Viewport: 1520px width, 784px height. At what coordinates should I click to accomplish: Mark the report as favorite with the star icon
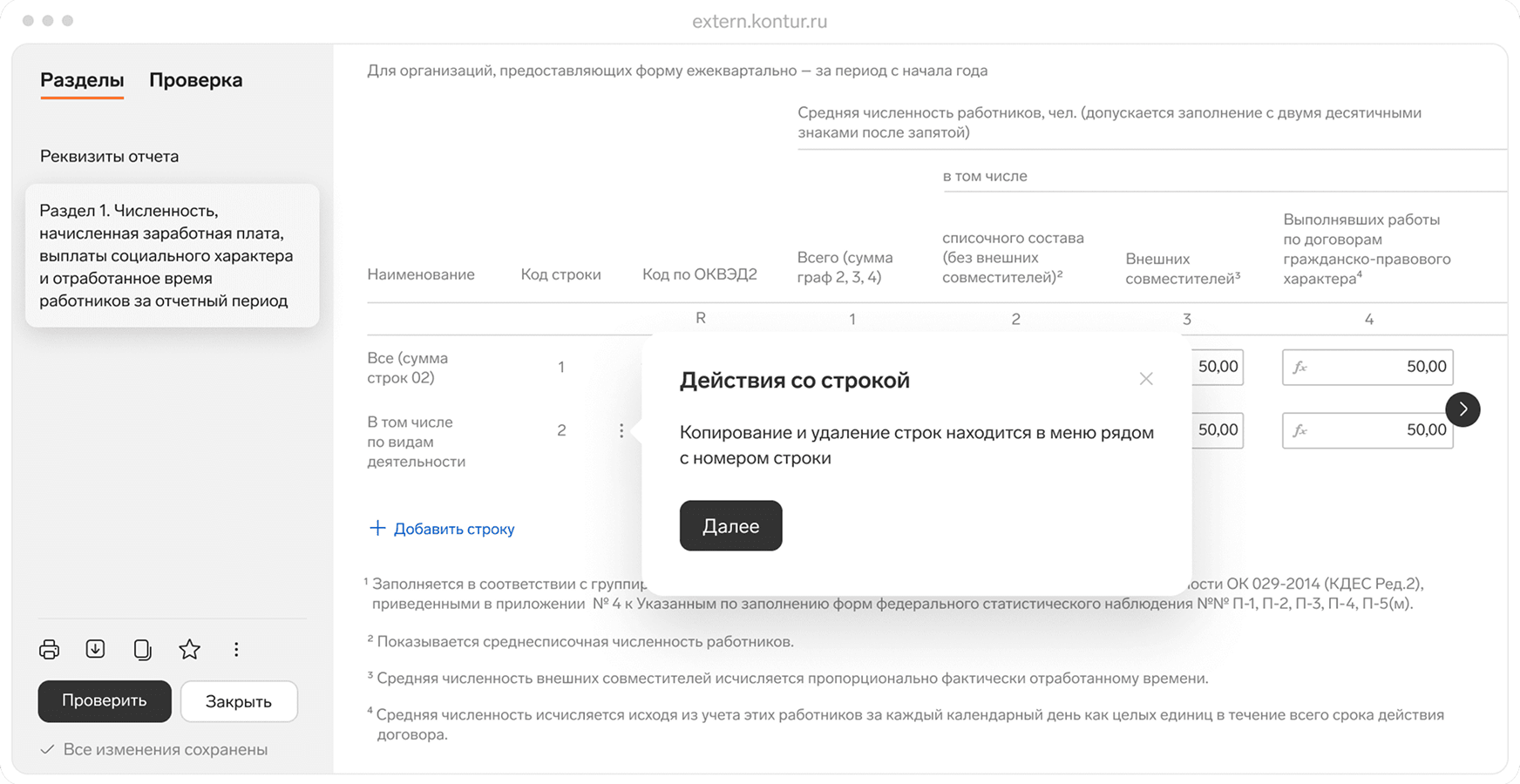pos(189,649)
